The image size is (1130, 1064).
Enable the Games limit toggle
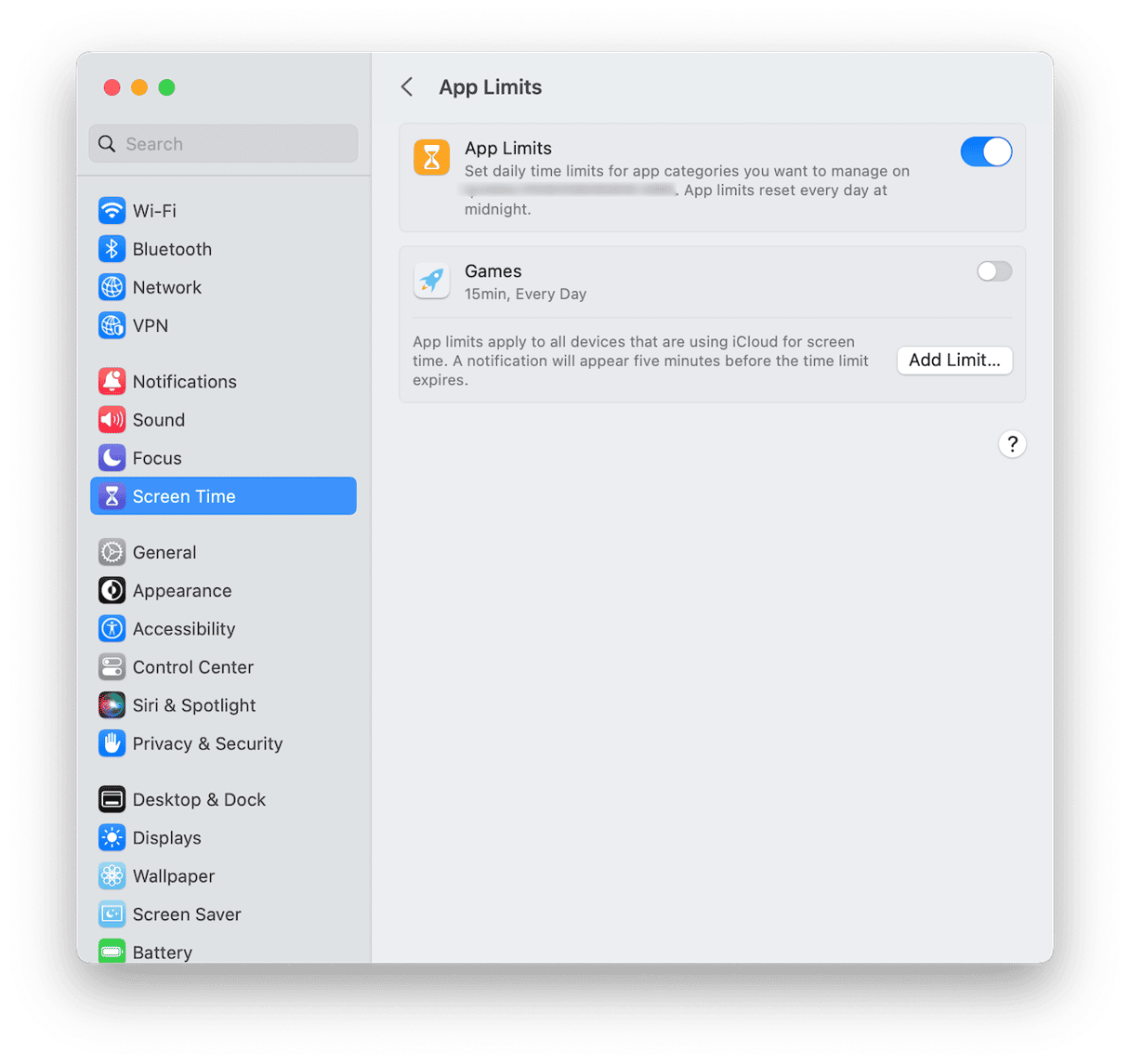(993, 271)
